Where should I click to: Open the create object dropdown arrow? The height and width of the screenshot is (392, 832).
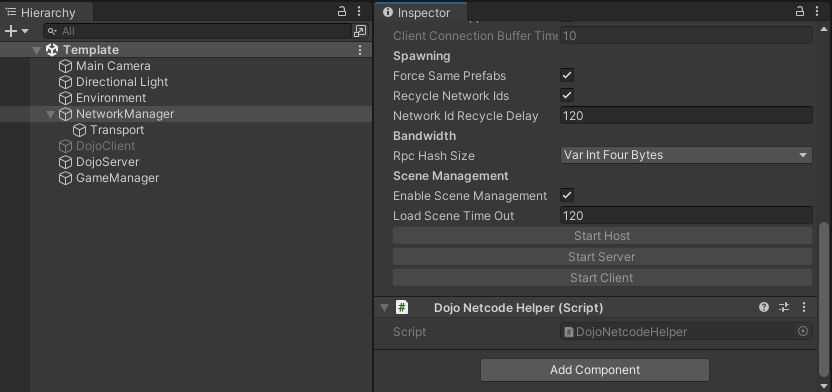(25, 31)
